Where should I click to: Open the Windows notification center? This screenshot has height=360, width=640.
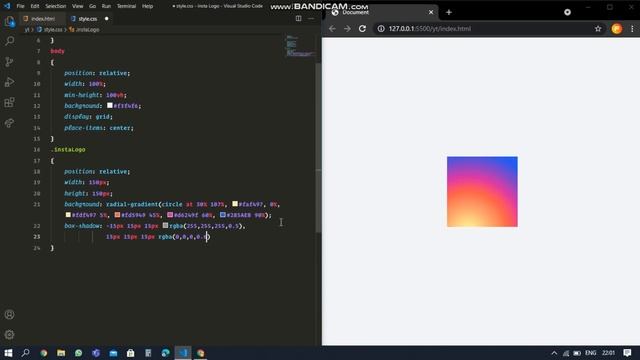coord(627,353)
